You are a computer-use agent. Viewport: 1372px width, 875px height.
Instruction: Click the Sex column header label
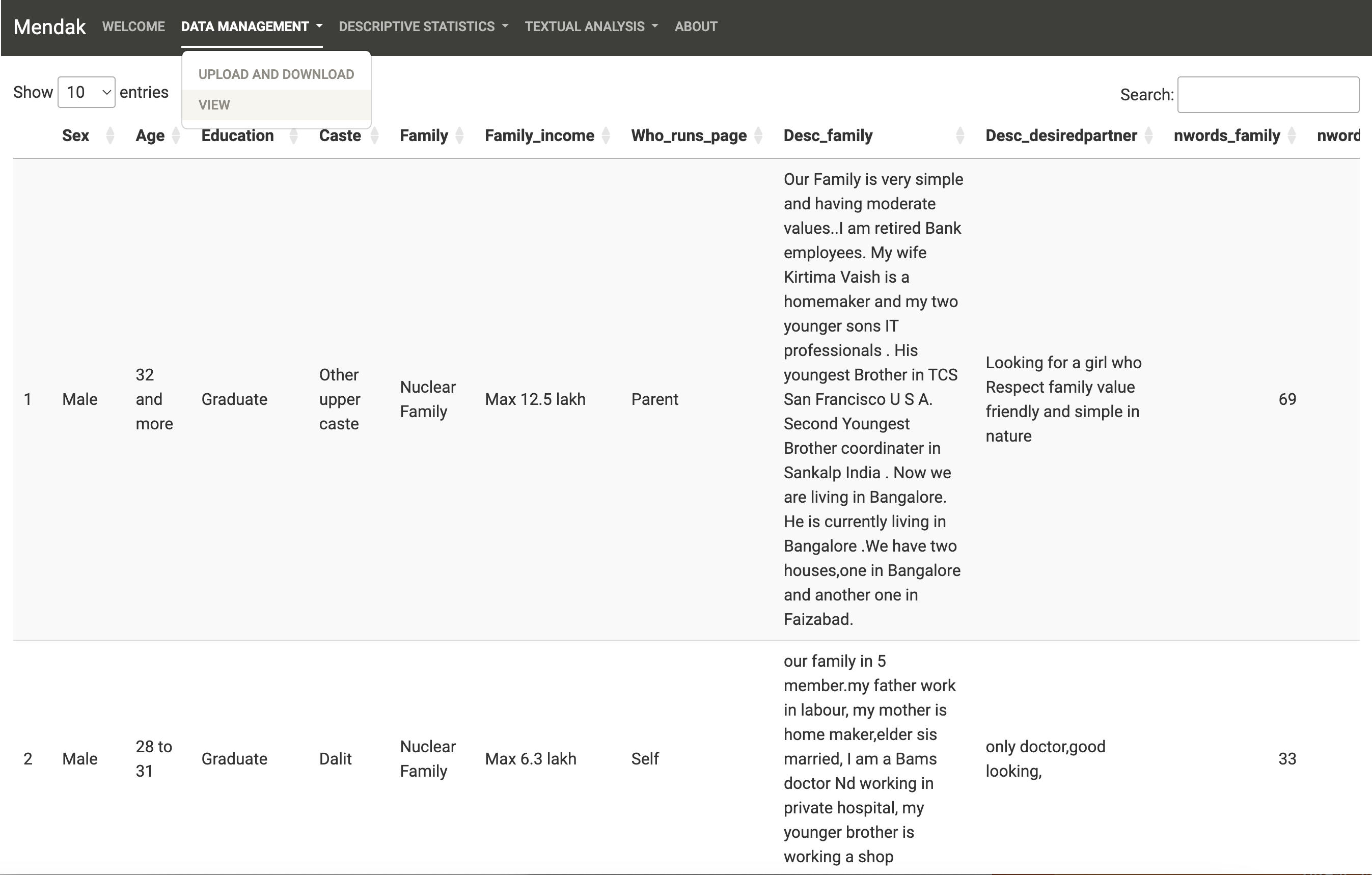pos(75,135)
